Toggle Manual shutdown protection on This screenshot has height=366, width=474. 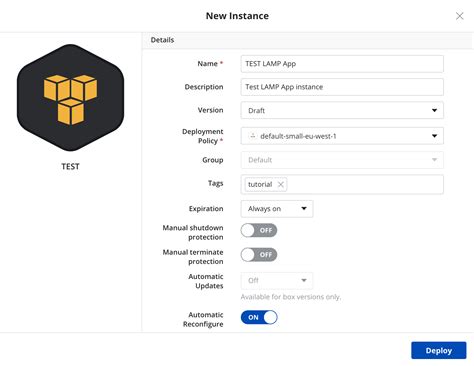click(259, 230)
